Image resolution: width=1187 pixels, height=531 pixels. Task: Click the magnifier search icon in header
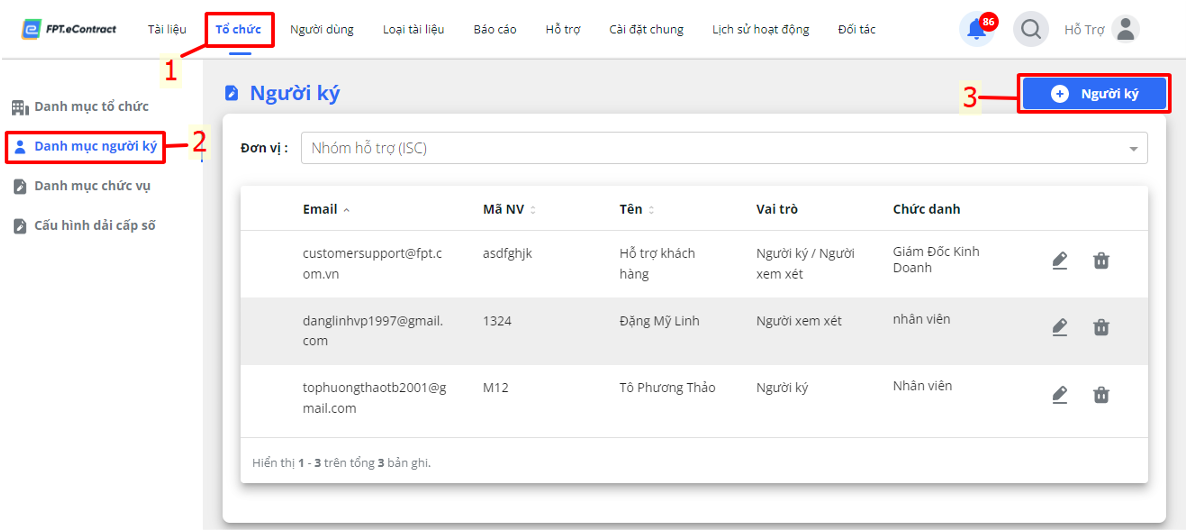tap(1030, 30)
